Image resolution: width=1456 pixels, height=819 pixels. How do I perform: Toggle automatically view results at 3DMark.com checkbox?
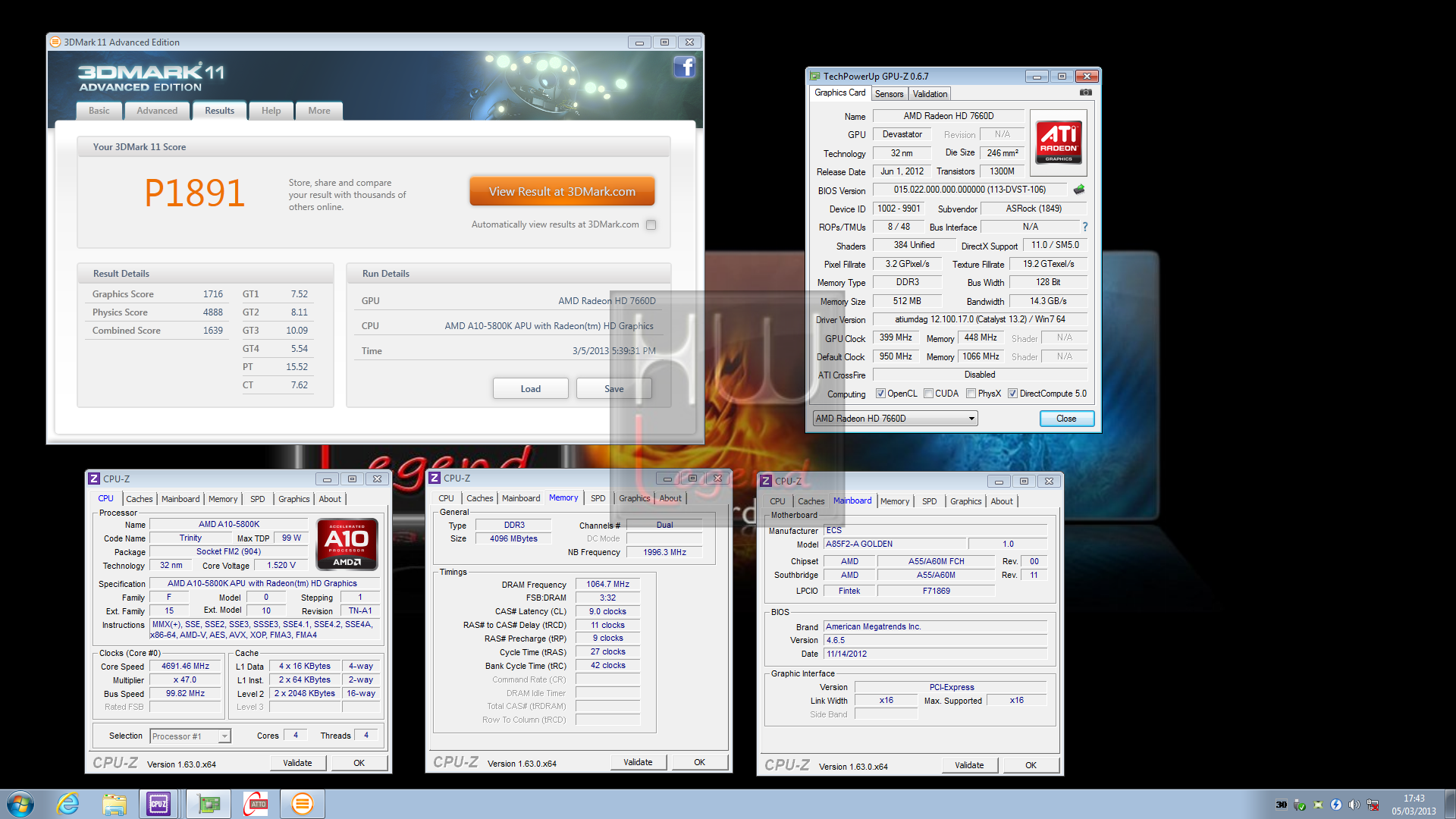point(651,224)
